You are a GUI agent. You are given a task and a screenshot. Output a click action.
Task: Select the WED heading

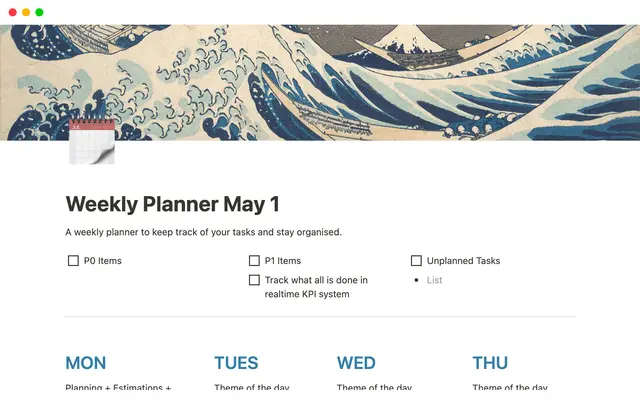pyautogui.click(x=356, y=363)
